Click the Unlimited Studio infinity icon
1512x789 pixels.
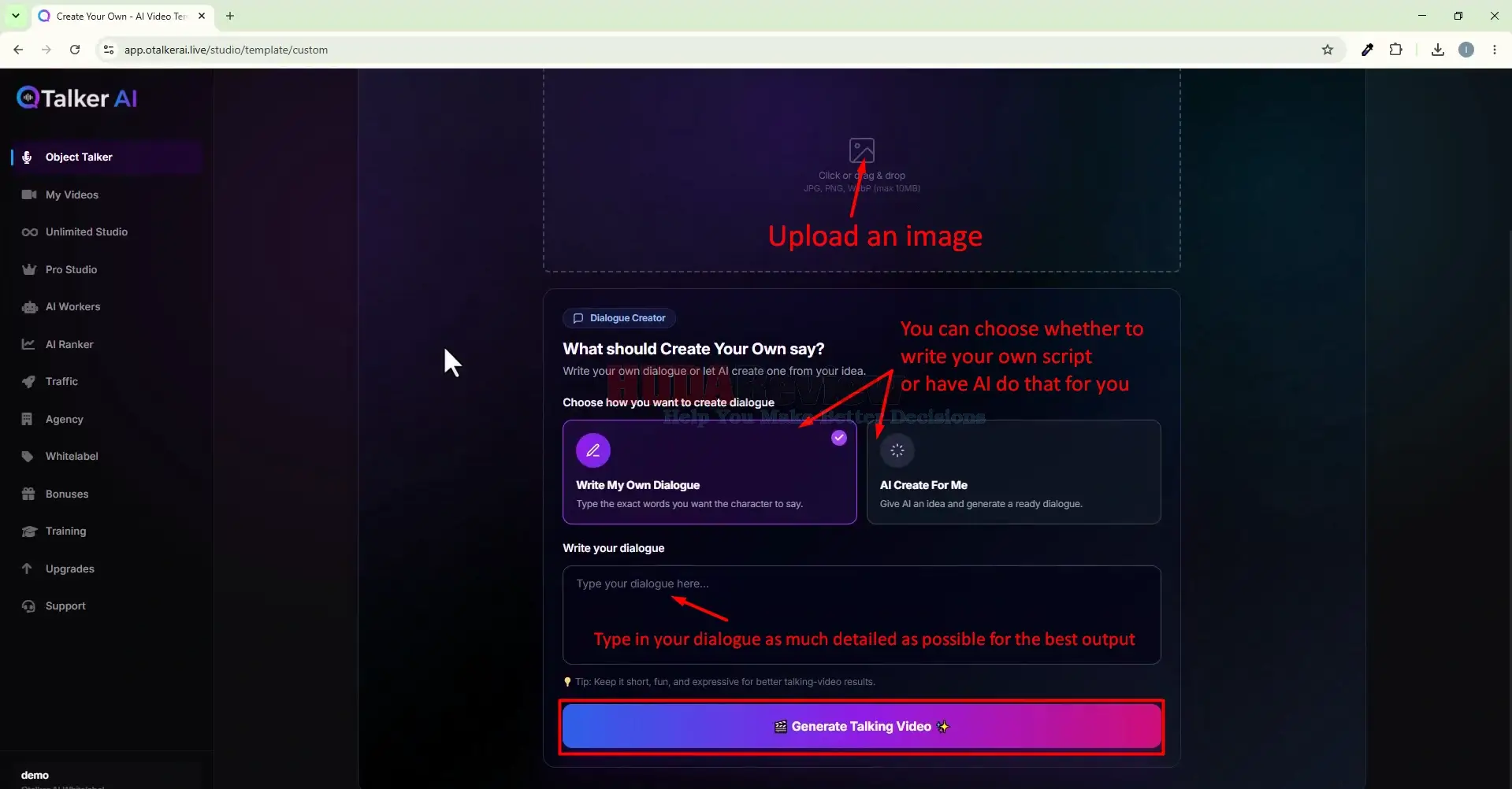(29, 232)
